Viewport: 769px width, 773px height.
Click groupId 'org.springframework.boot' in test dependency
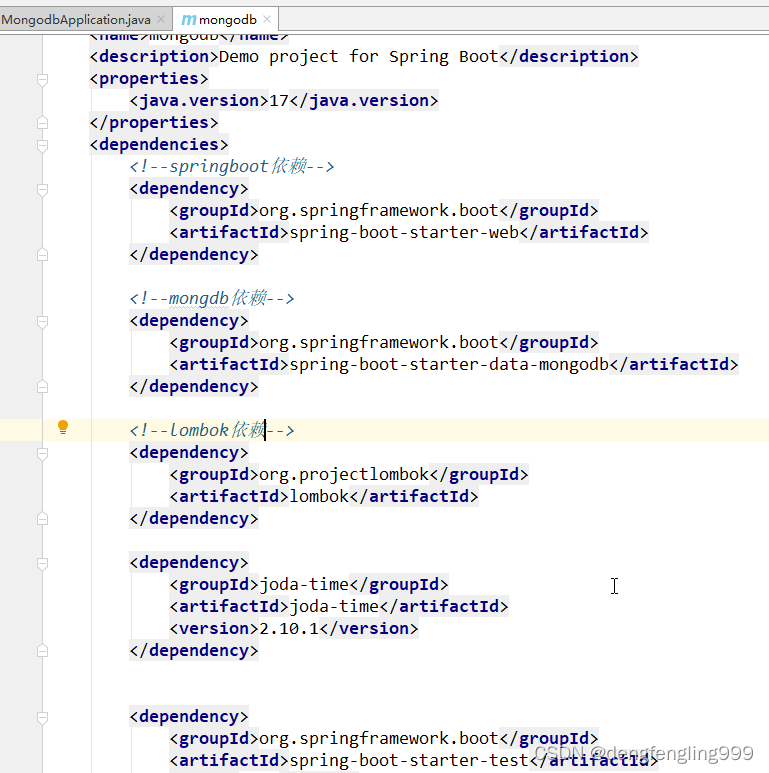(x=379, y=738)
